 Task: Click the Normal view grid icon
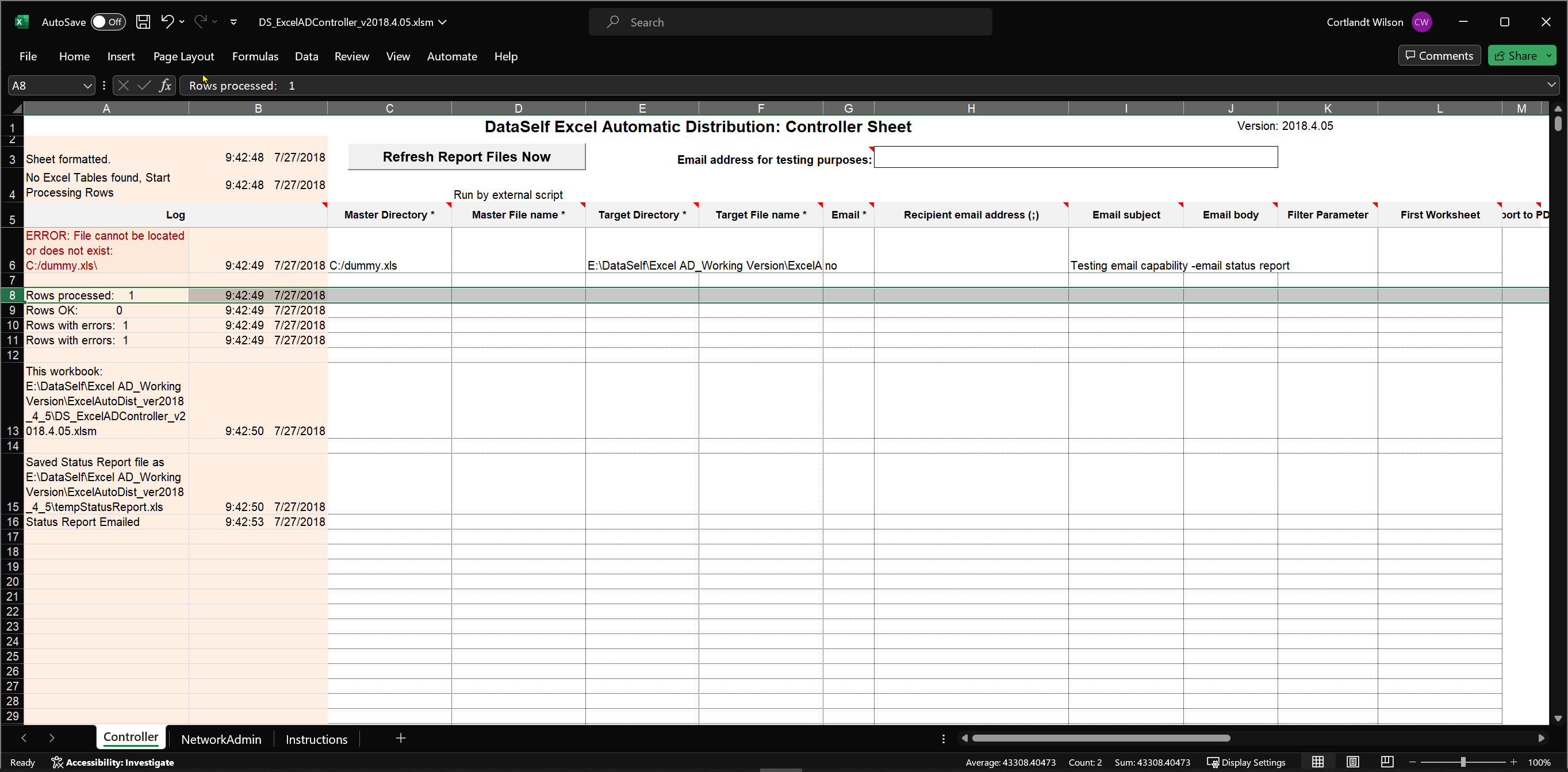pos(1318,762)
